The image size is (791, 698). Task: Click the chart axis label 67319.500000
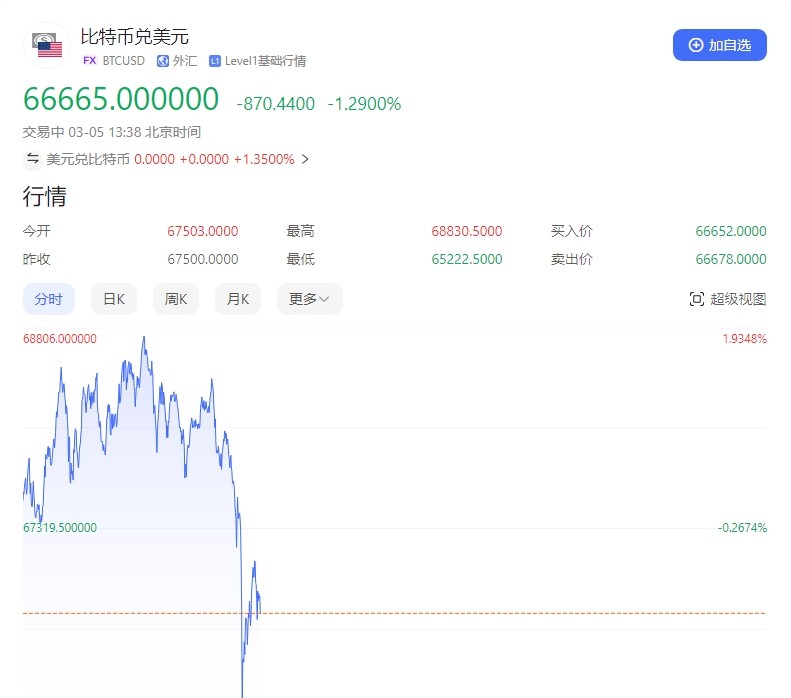60,528
